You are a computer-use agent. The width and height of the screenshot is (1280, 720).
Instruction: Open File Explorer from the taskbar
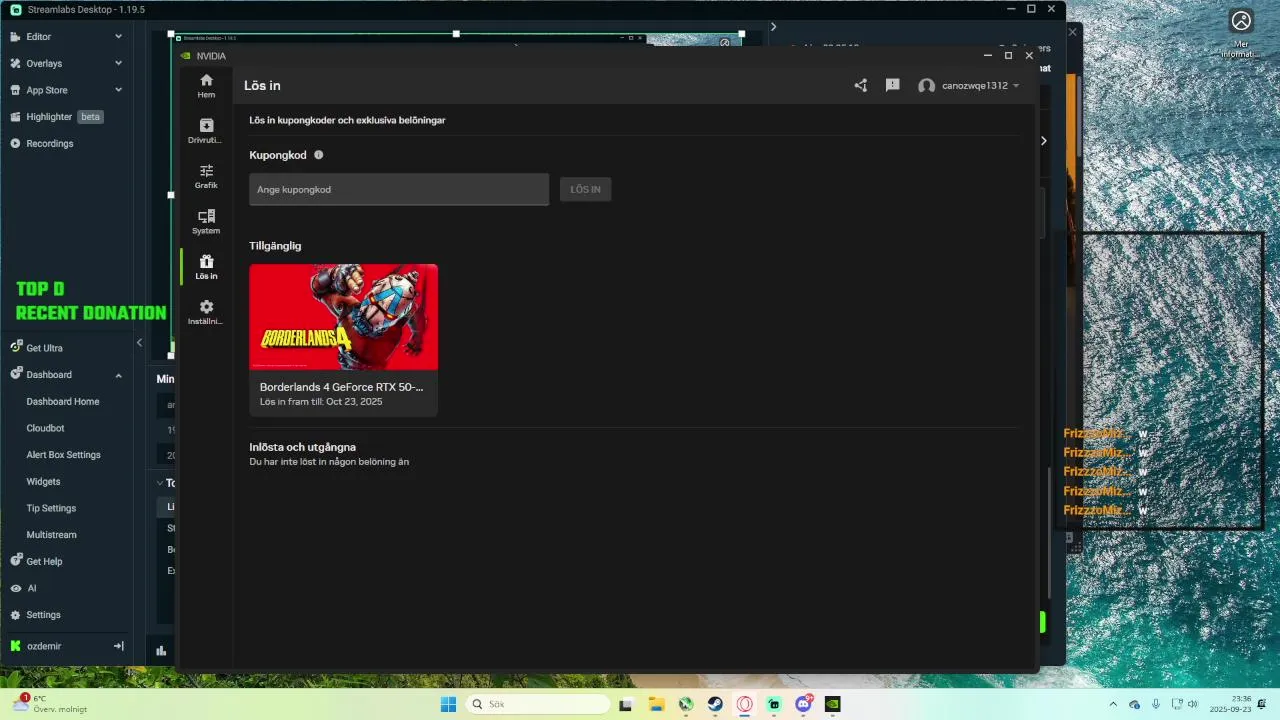click(656, 704)
